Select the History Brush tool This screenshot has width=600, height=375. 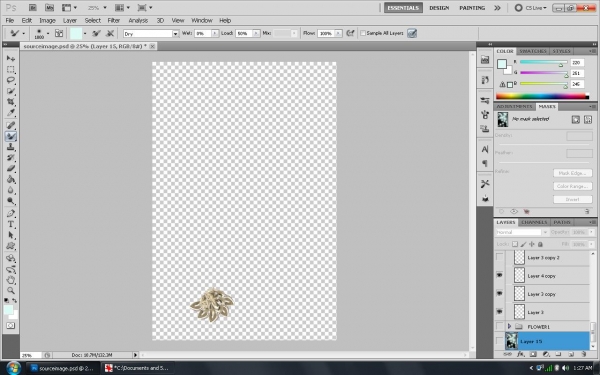(11, 158)
